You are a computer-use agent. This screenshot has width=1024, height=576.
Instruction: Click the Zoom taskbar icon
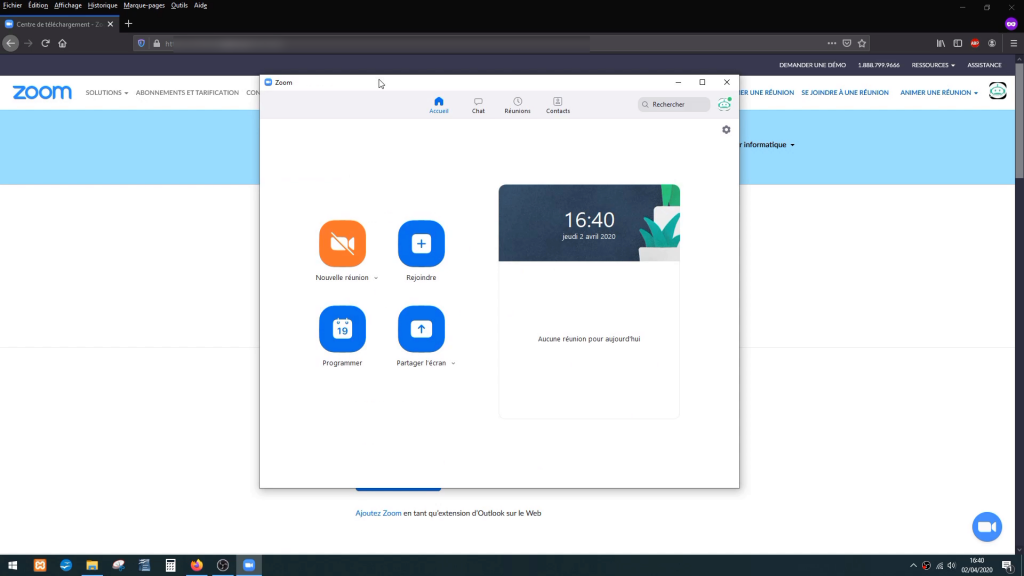249,566
